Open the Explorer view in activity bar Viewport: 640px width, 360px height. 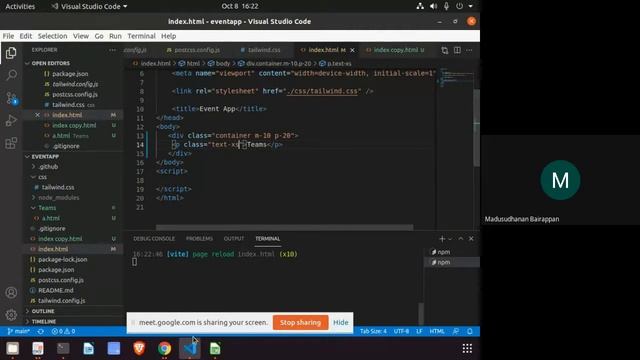11,53
